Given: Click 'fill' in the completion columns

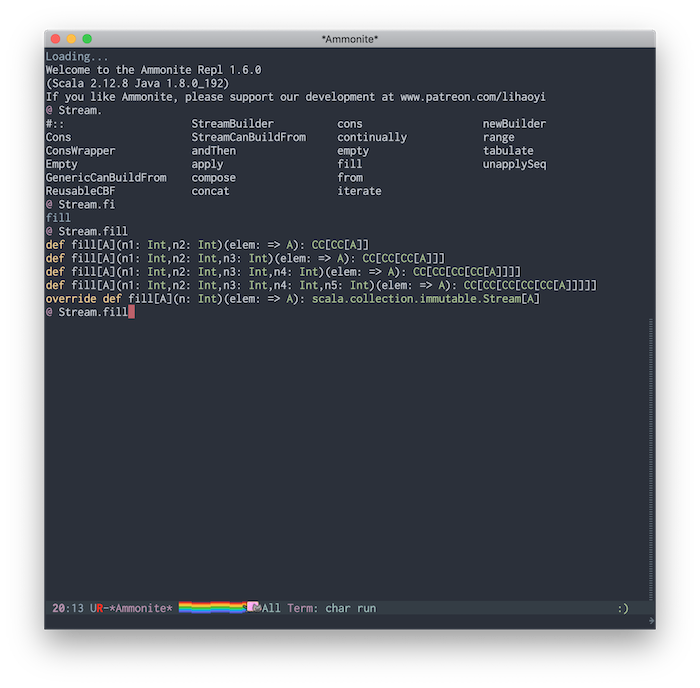Looking at the screenshot, I should pyautogui.click(x=350, y=164).
